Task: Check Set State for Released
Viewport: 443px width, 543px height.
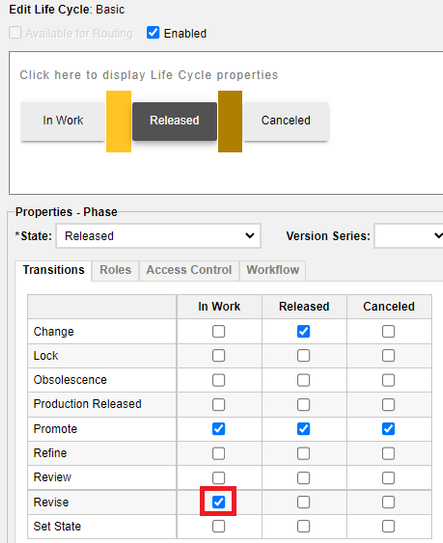Action: [x=303, y=526]
